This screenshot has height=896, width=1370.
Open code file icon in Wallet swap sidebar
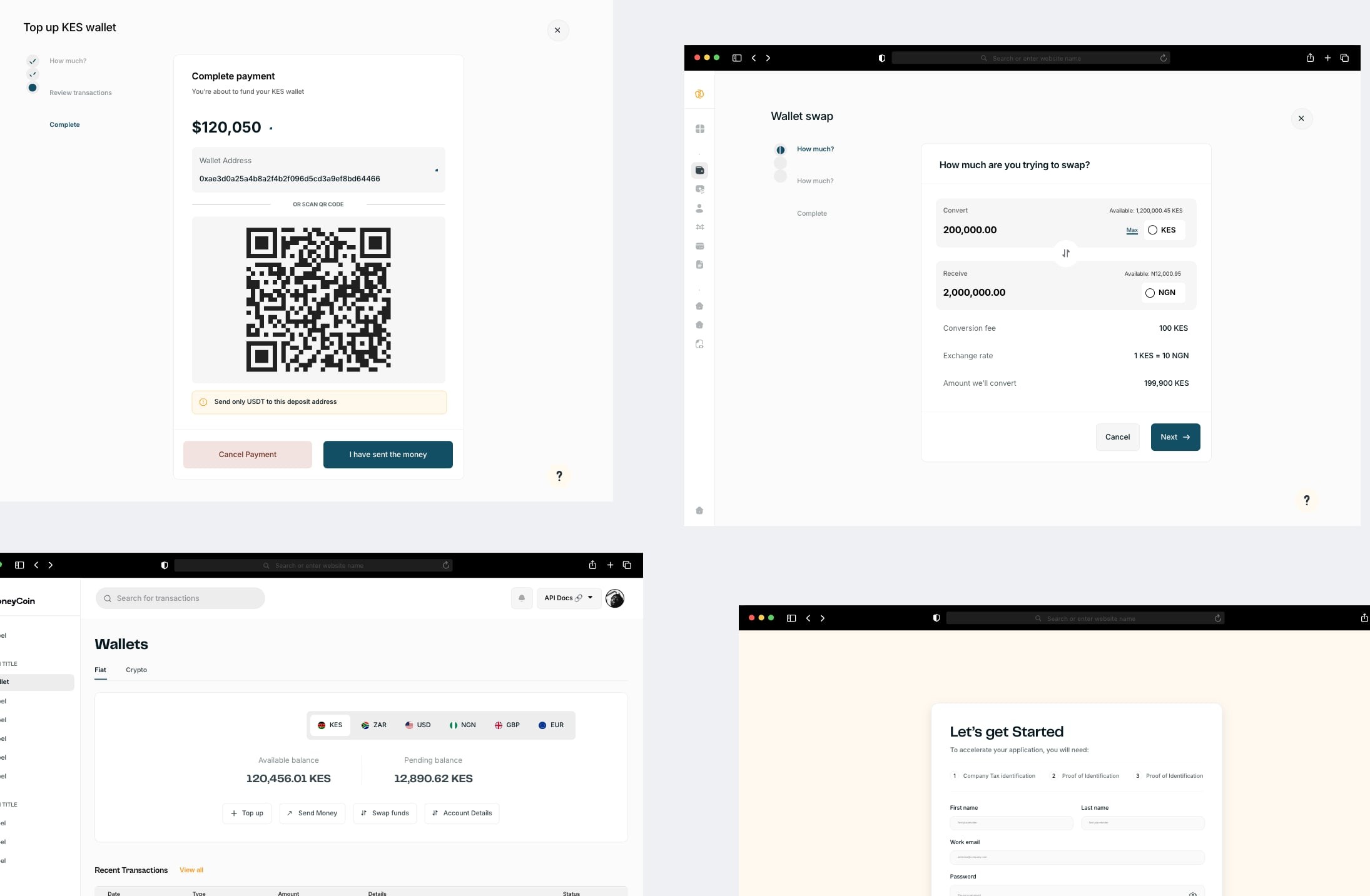pyautogui.click(x=699, y=344)
